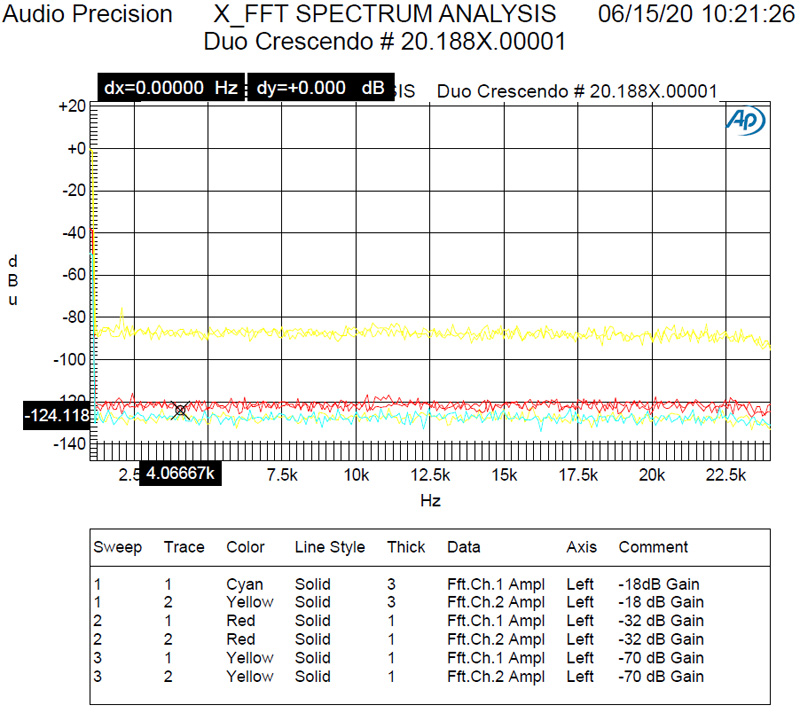Click the Hz horizontal axis label
Screen dimensions: 800x713
click(430, 500)
